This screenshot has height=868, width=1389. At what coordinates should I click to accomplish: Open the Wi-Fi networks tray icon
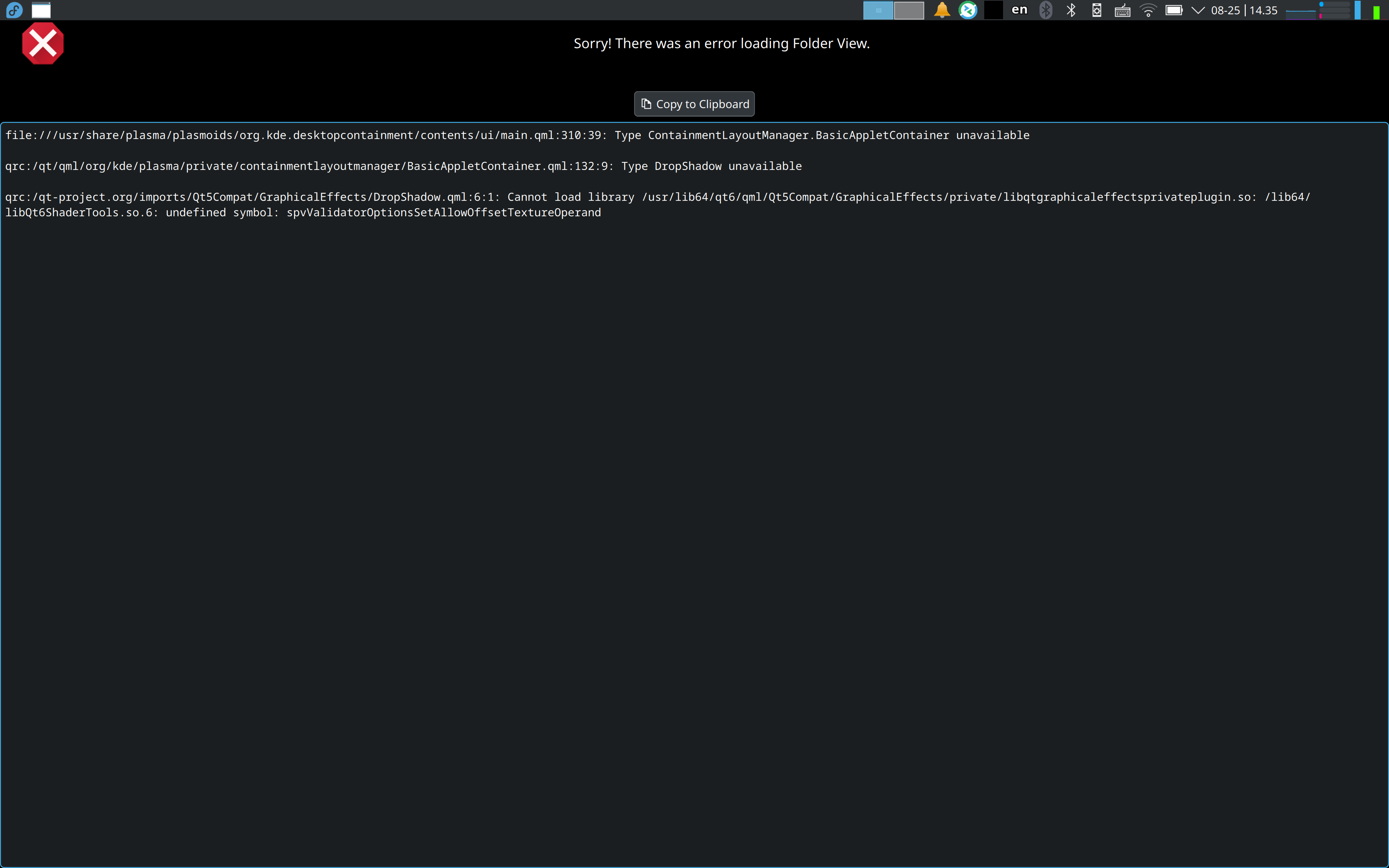coord(1148,10)
